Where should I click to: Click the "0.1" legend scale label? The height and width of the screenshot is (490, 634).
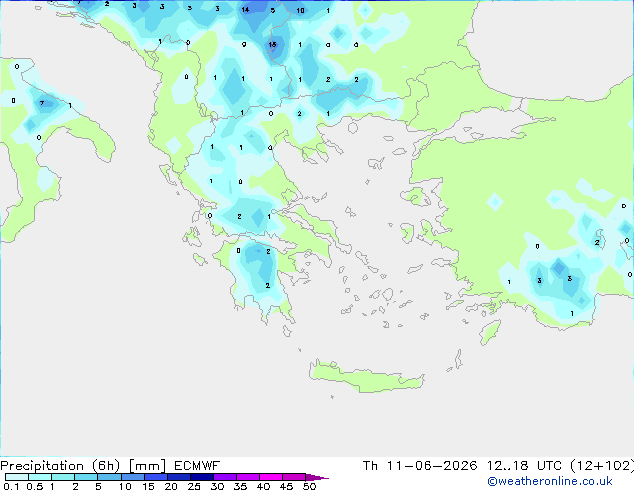click(11, 486)
